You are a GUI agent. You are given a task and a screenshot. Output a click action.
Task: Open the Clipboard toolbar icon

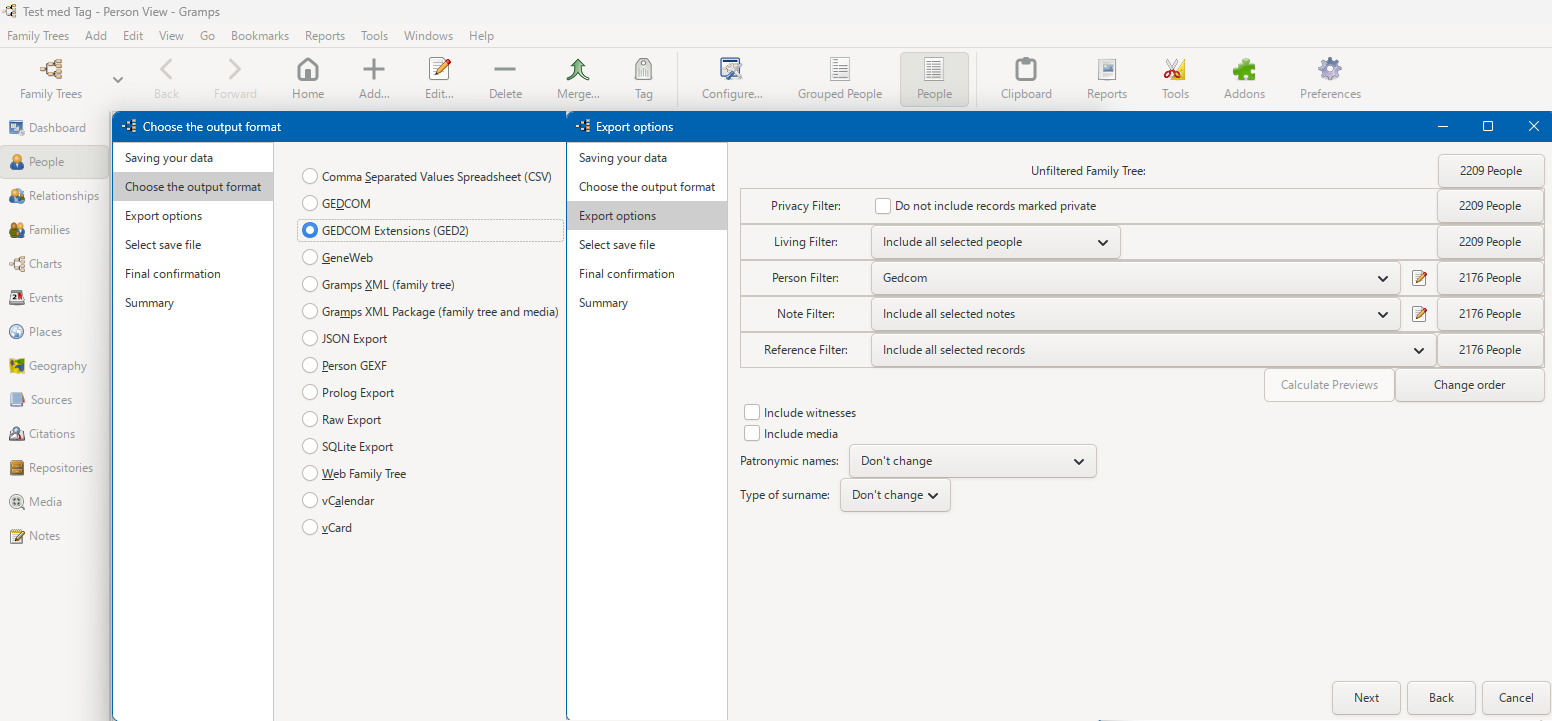tap(1026, 69)
